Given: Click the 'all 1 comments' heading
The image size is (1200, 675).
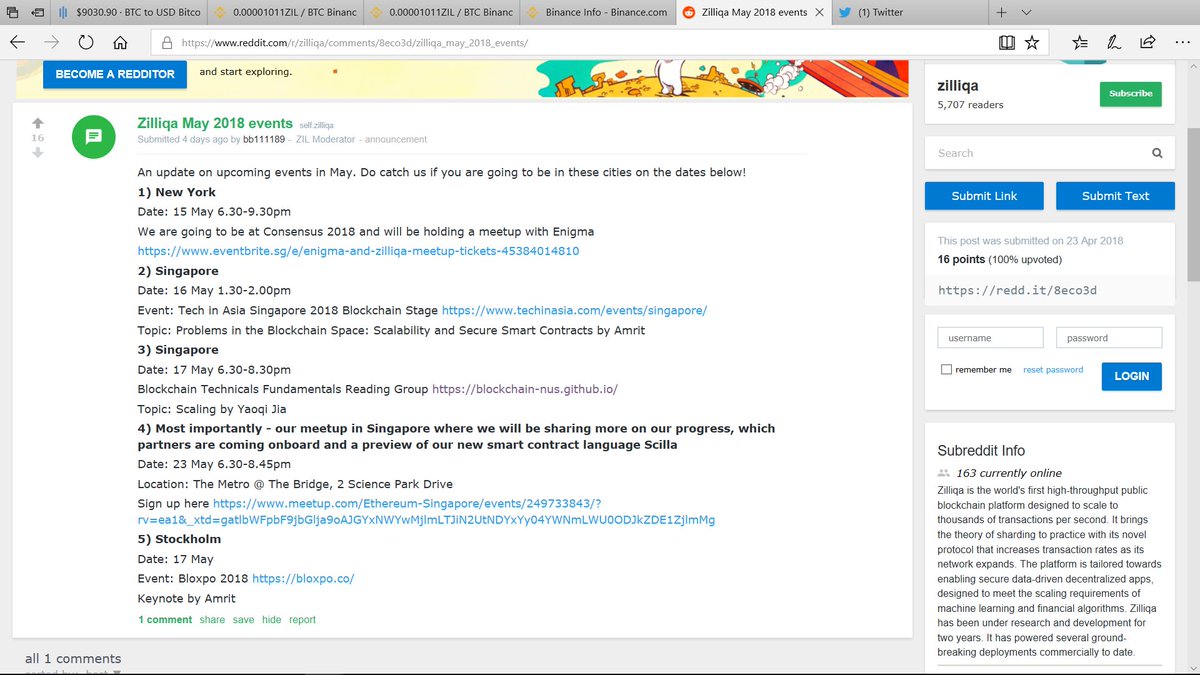Looking at the screenshot, I should click(73, 659).
